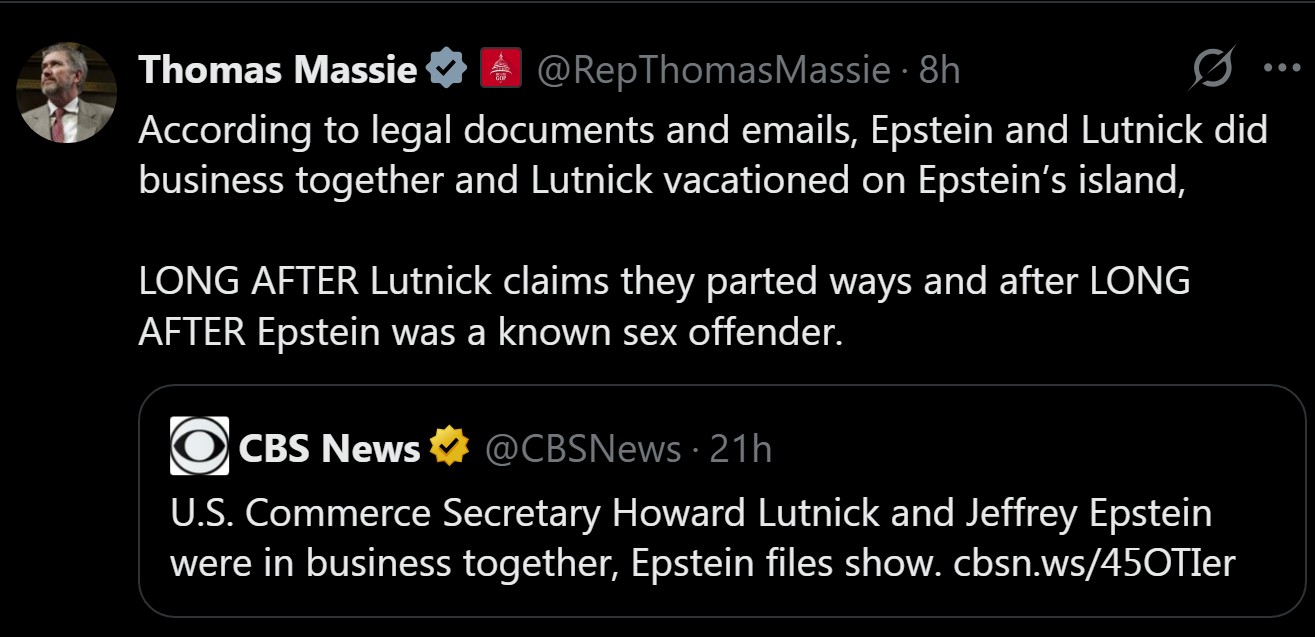Click the Thomas Massie display name
The height and width of the screenshot is (637, 1315).
pos(277,70)
